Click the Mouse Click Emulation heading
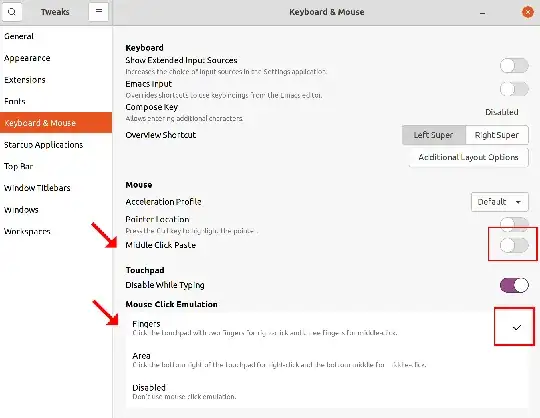540x418 pixels. point(172,304)
